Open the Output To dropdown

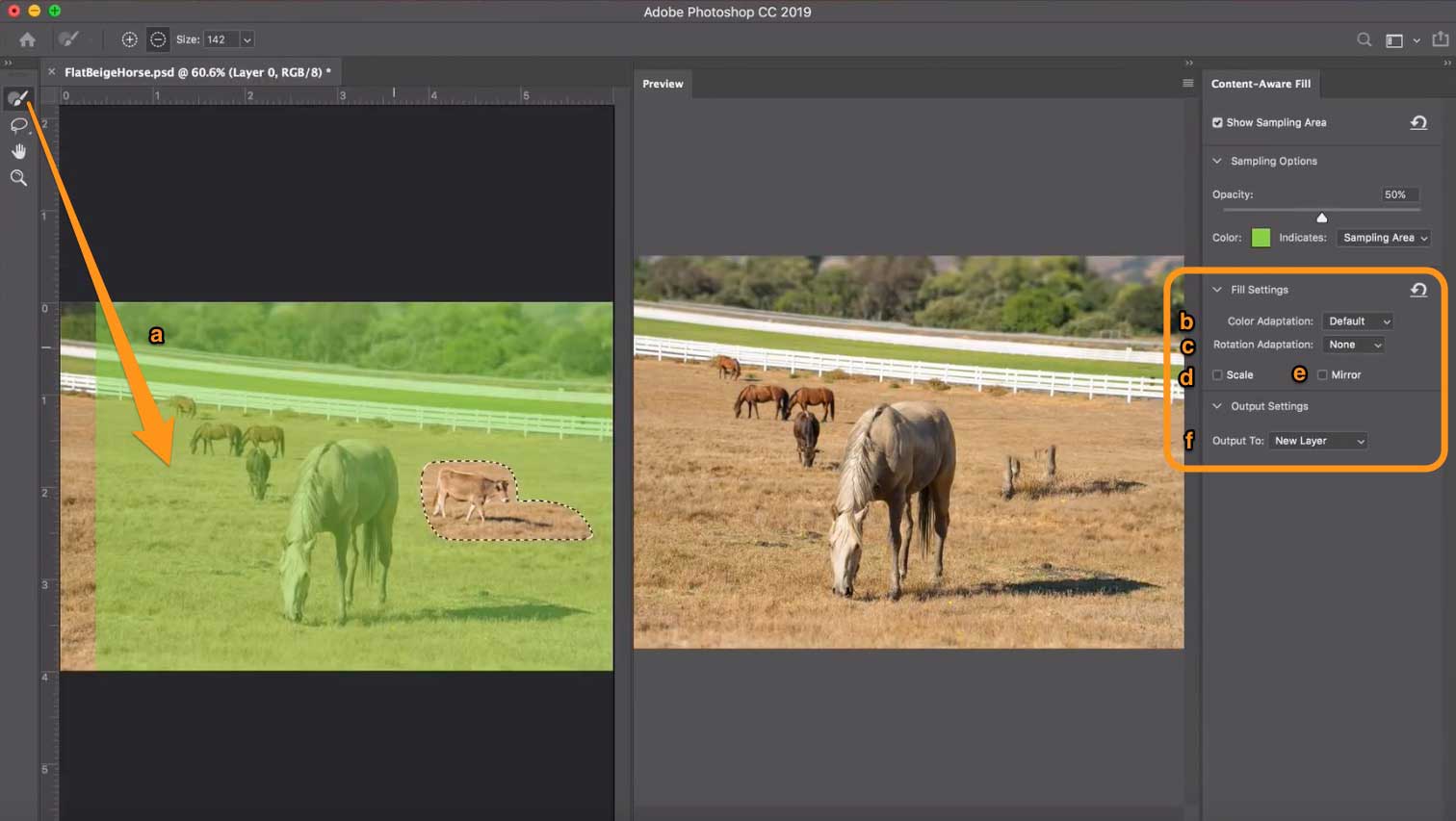pos(1318,441)
